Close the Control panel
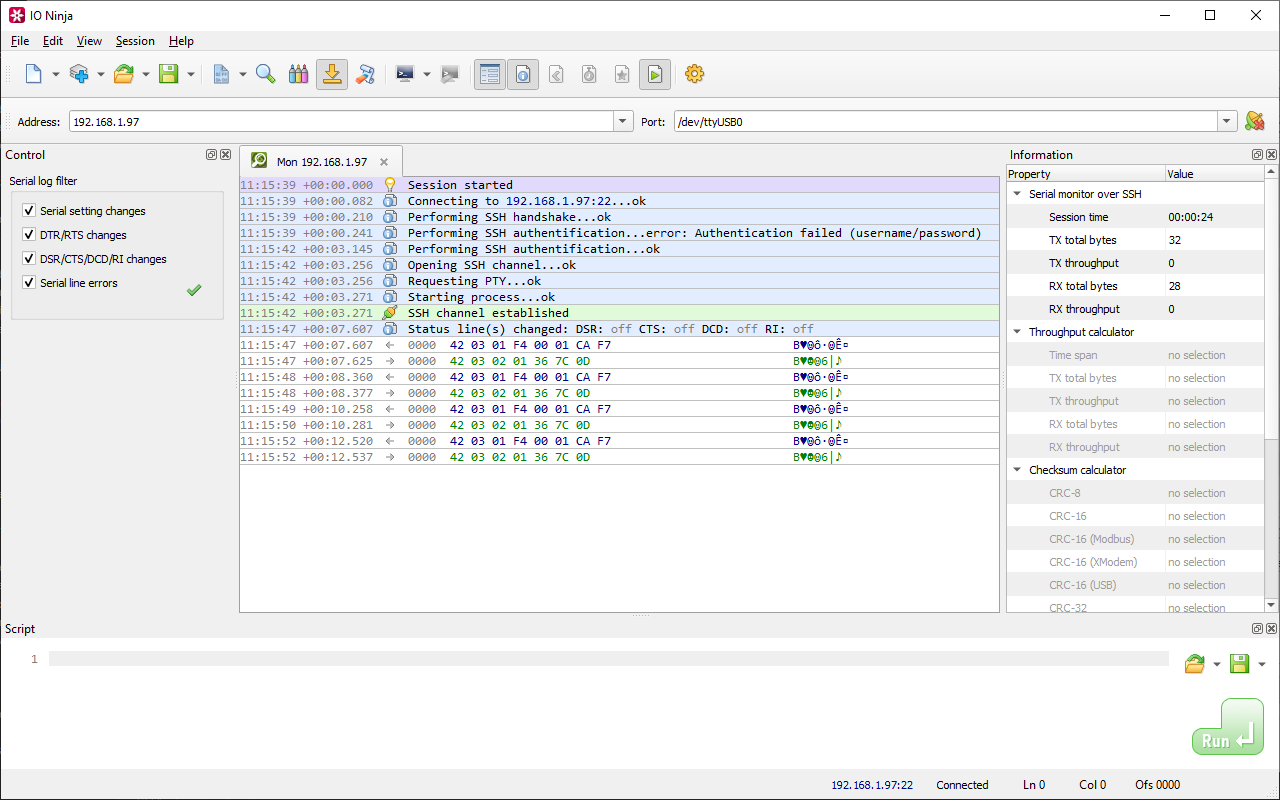 point(226,155)
